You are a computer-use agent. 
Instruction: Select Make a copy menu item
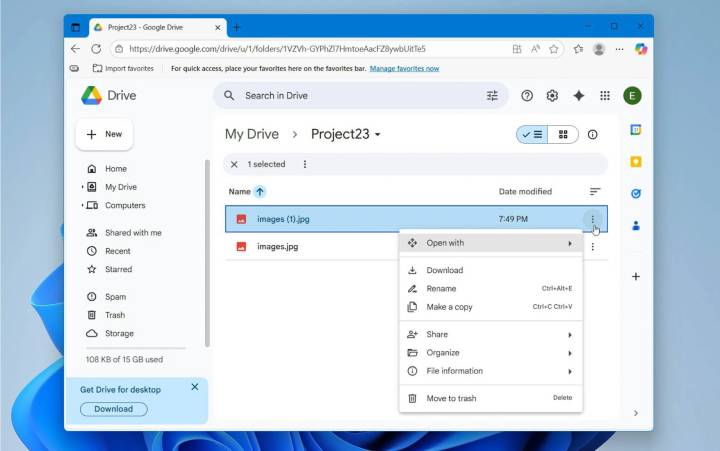click(x=491, y=307)
